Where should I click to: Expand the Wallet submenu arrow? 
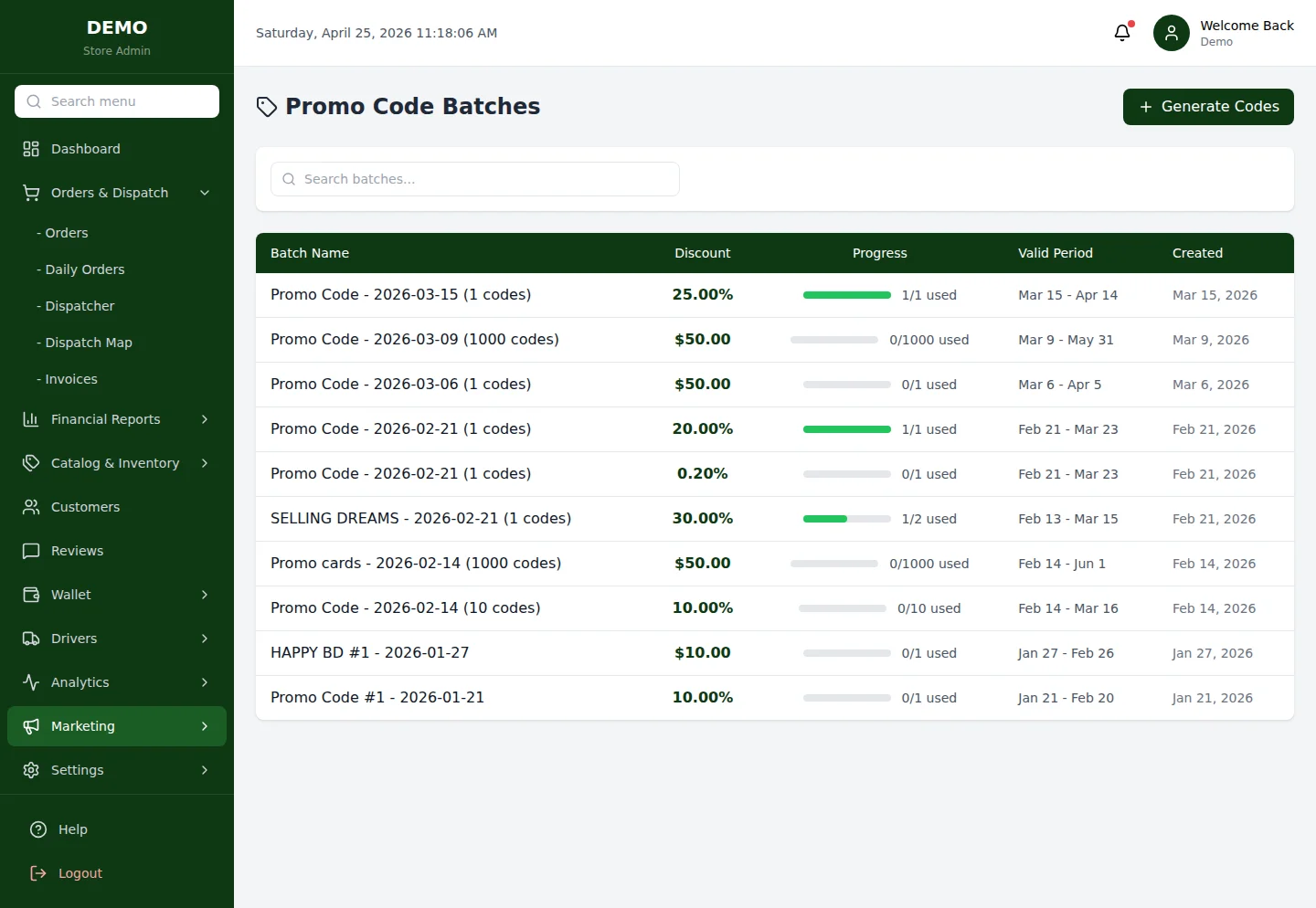(x=205, y=595)
